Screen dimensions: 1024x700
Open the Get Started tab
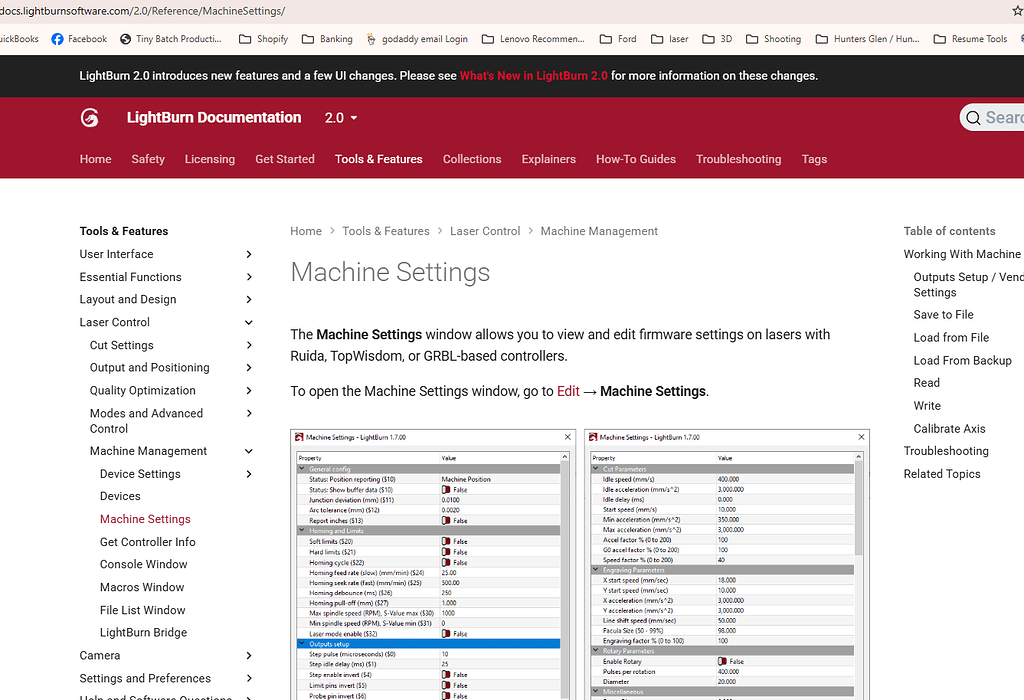point(285,159)
